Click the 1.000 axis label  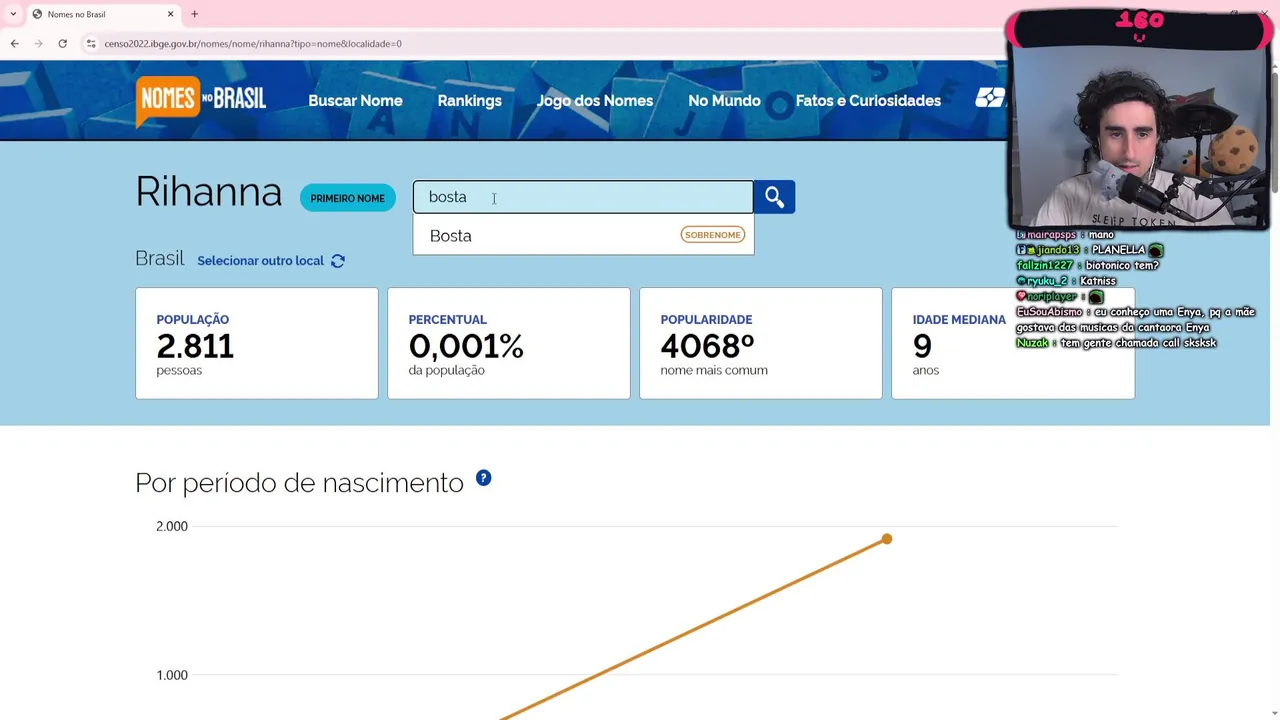(172, 675)
